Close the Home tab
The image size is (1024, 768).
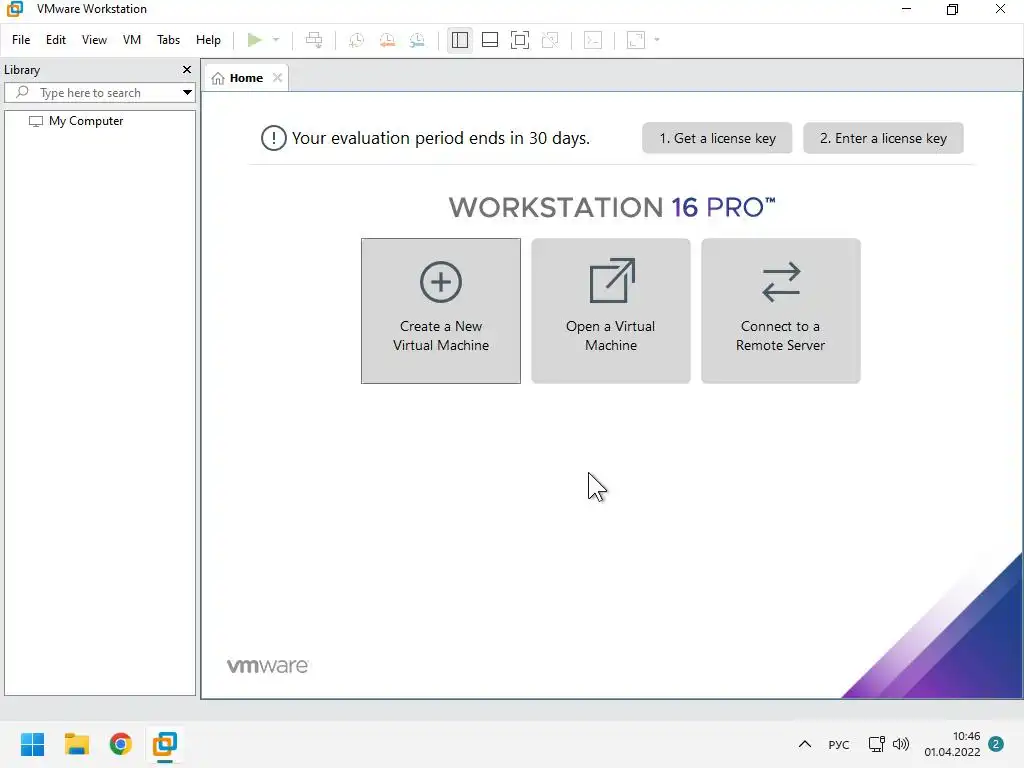(x=278, y=78)
